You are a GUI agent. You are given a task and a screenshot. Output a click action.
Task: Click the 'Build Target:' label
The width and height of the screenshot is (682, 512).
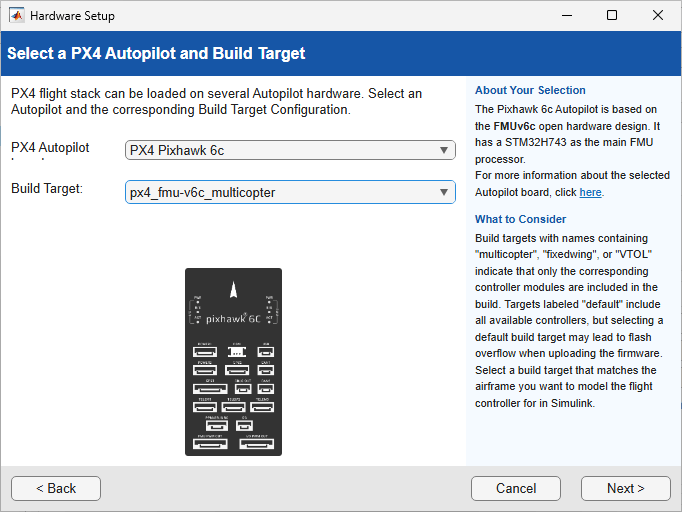coord(47,188)
